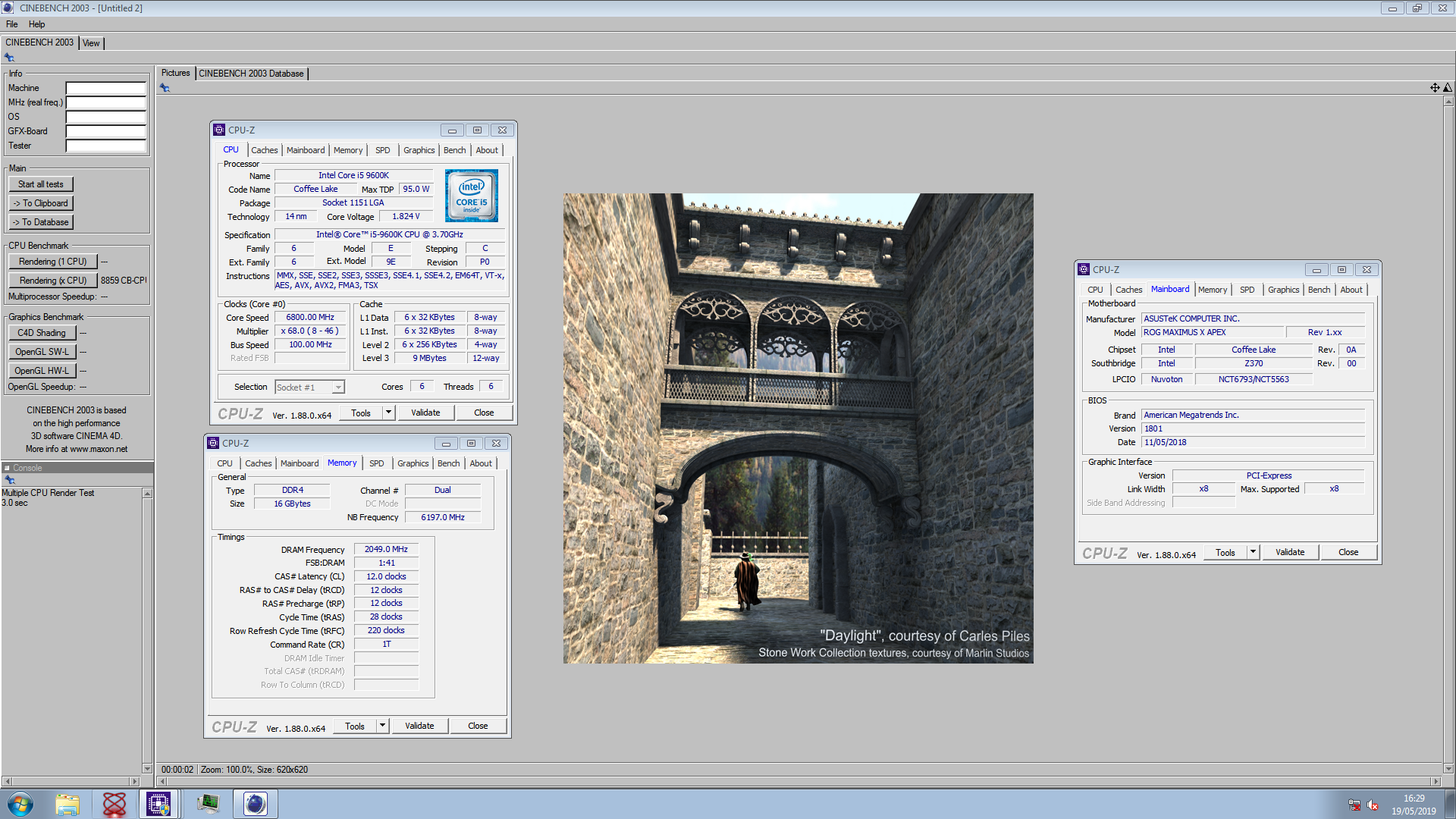Click To Clipboard button

tap(41, 203)
